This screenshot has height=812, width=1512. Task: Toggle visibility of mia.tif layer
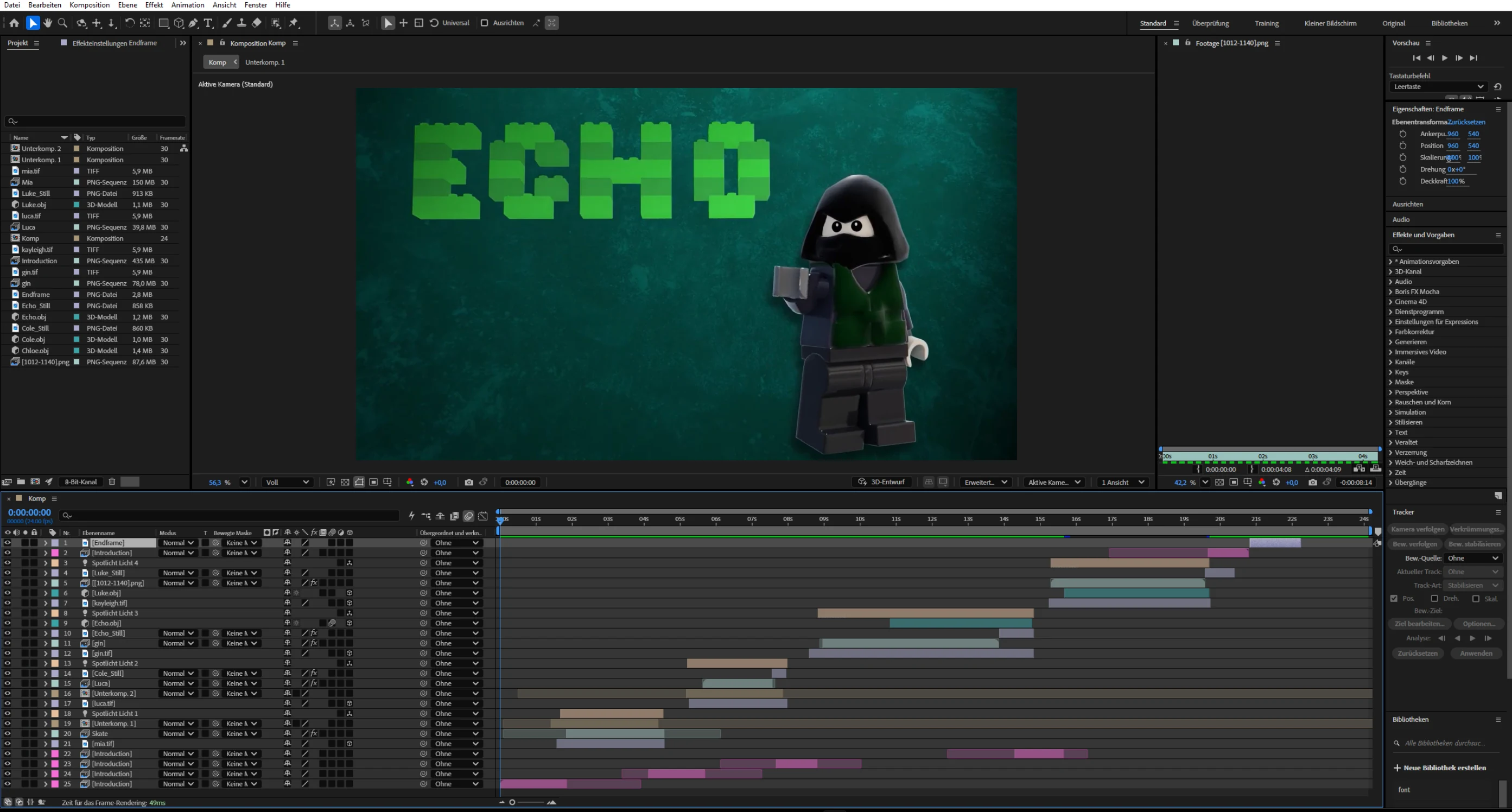(x=8, y=744)
